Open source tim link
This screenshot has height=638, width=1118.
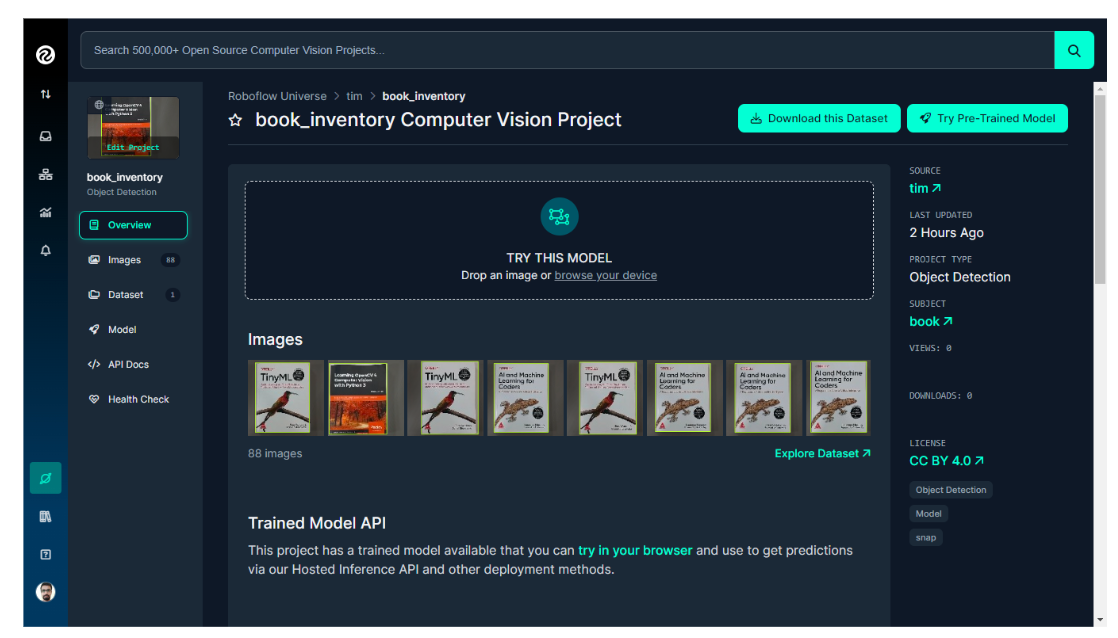pyautogui.click(x=925, y=188)
